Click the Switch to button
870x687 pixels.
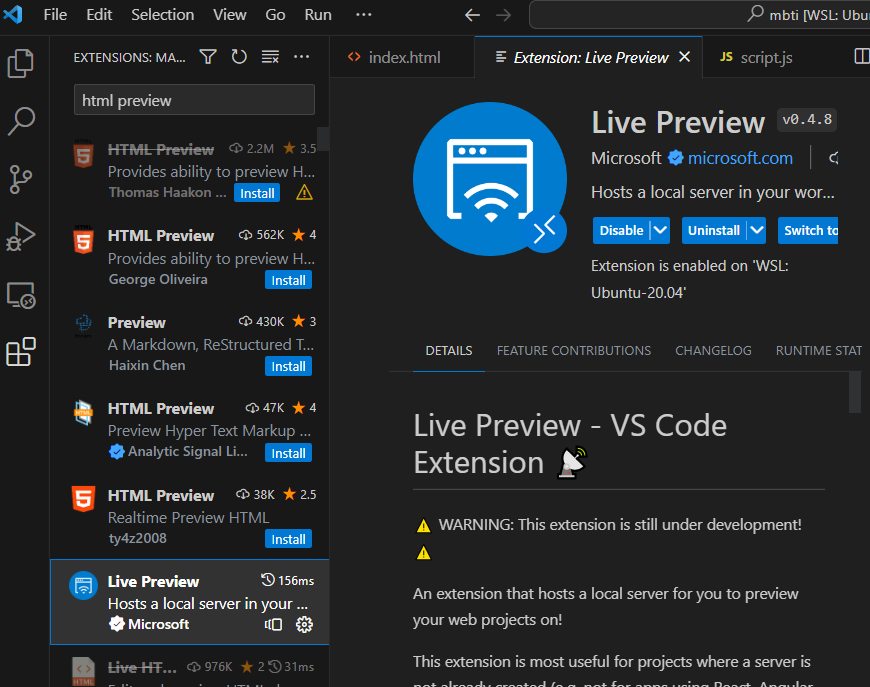808,230
